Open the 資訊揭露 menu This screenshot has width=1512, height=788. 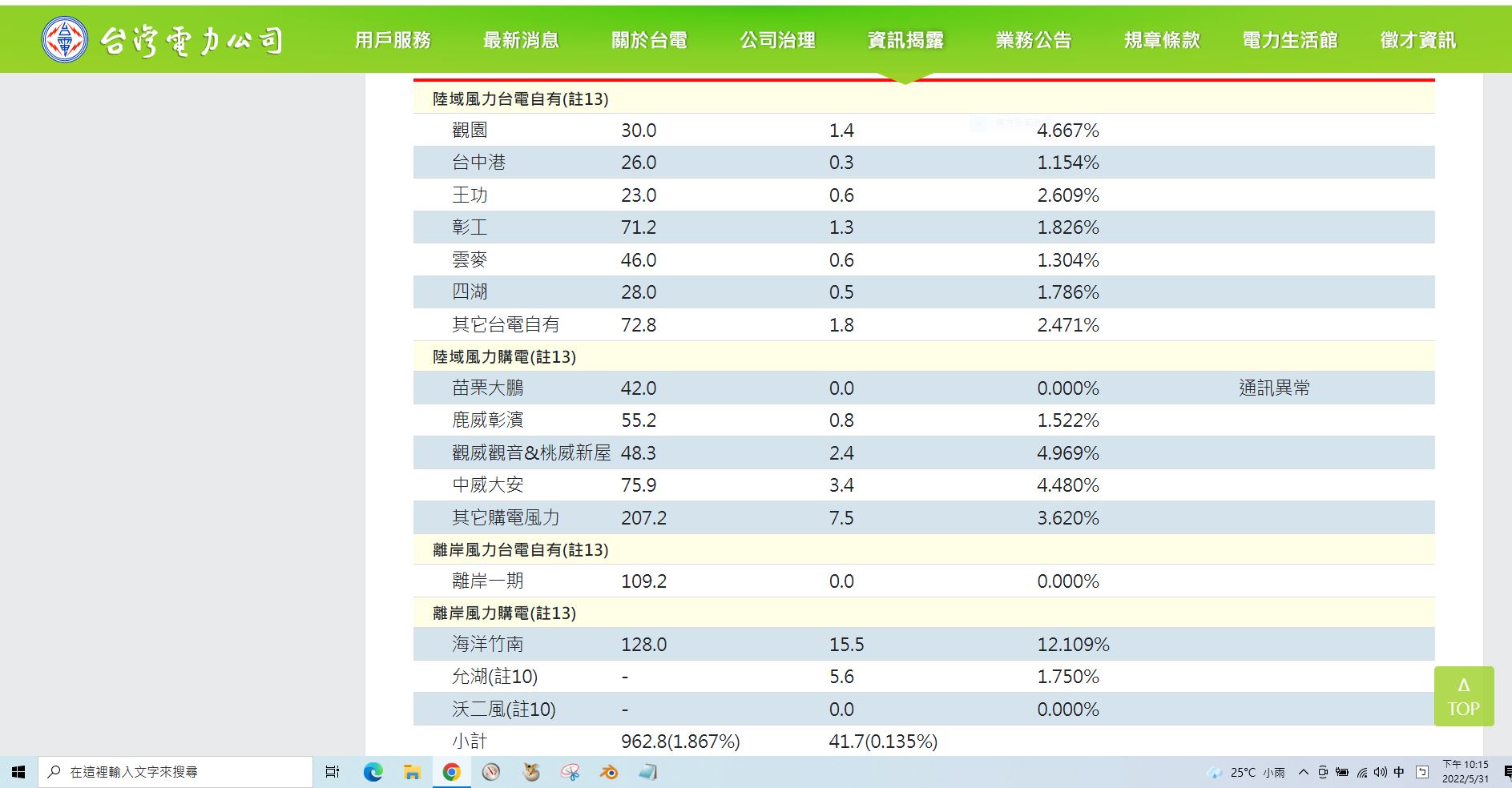pos(905,40)
